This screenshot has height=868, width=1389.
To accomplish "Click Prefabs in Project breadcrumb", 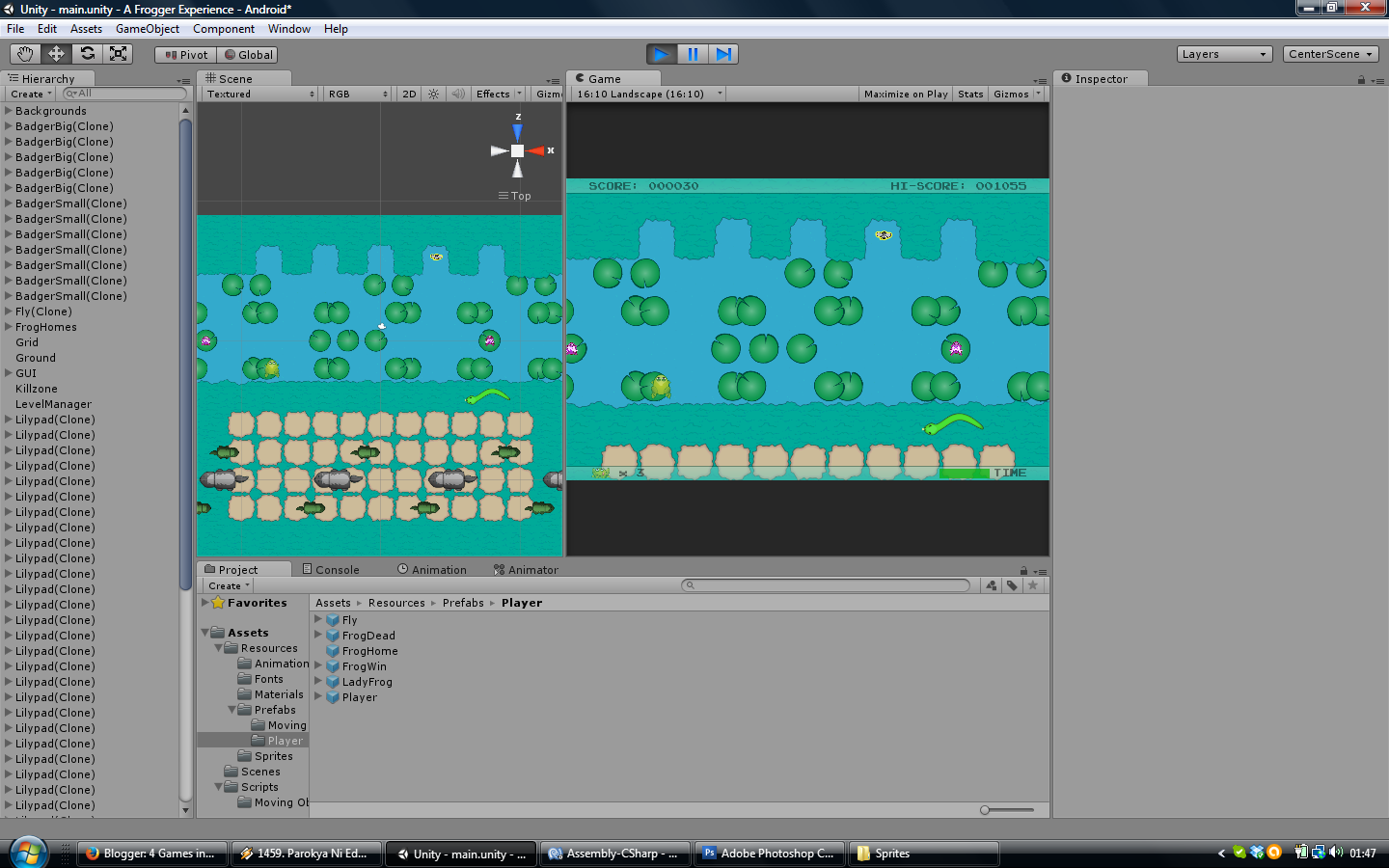I will pos(463,603).
